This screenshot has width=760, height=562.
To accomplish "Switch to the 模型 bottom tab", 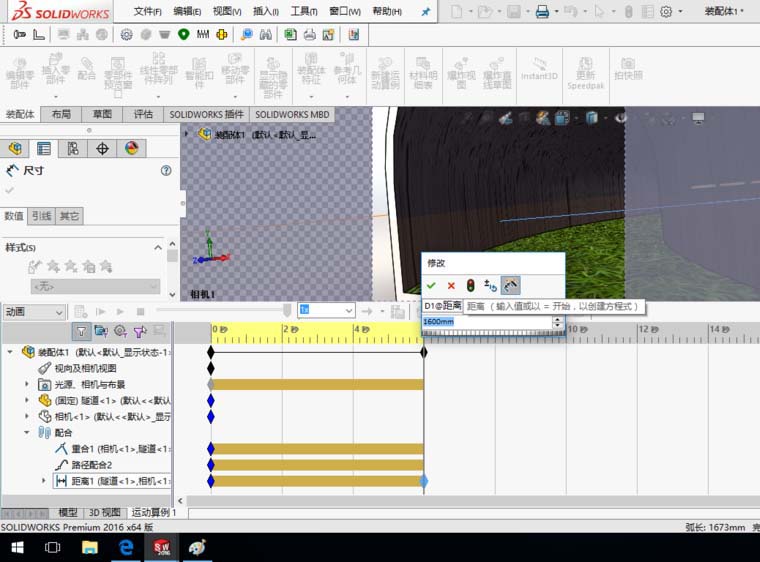I will click(68, 513).
